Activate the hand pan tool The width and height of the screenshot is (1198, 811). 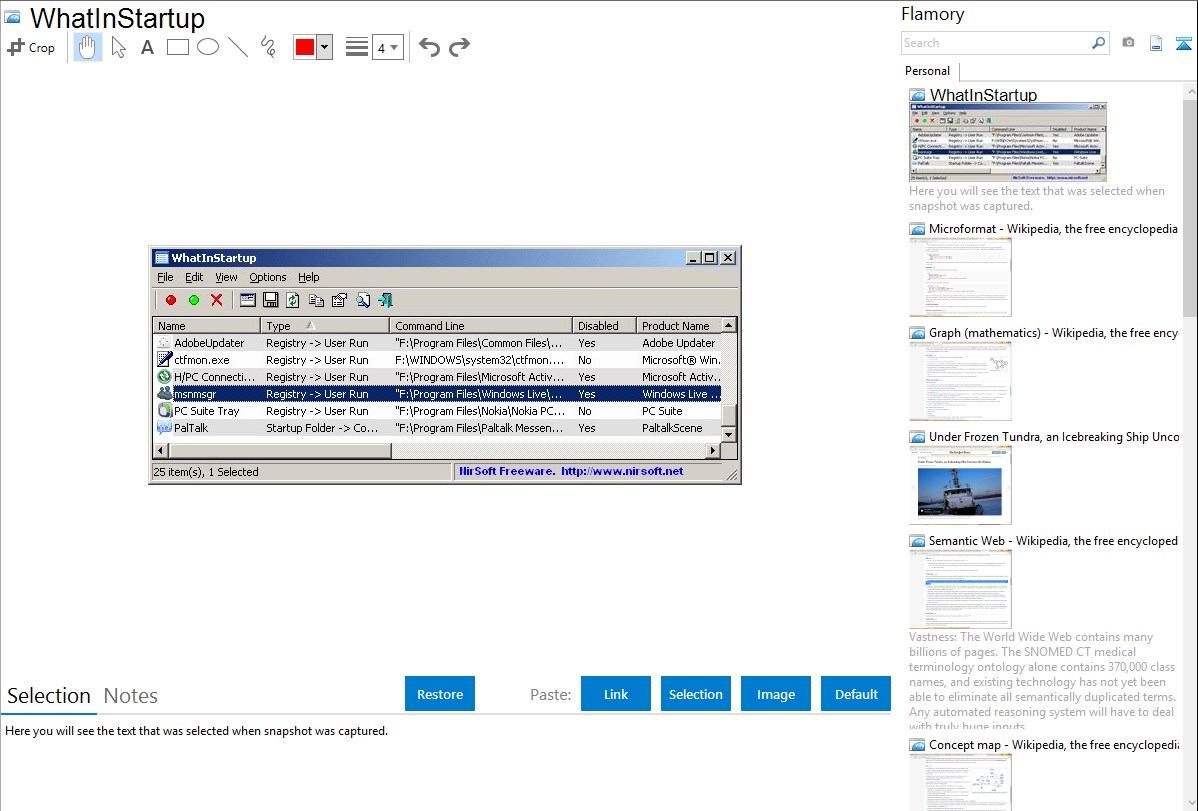point(88,47)
